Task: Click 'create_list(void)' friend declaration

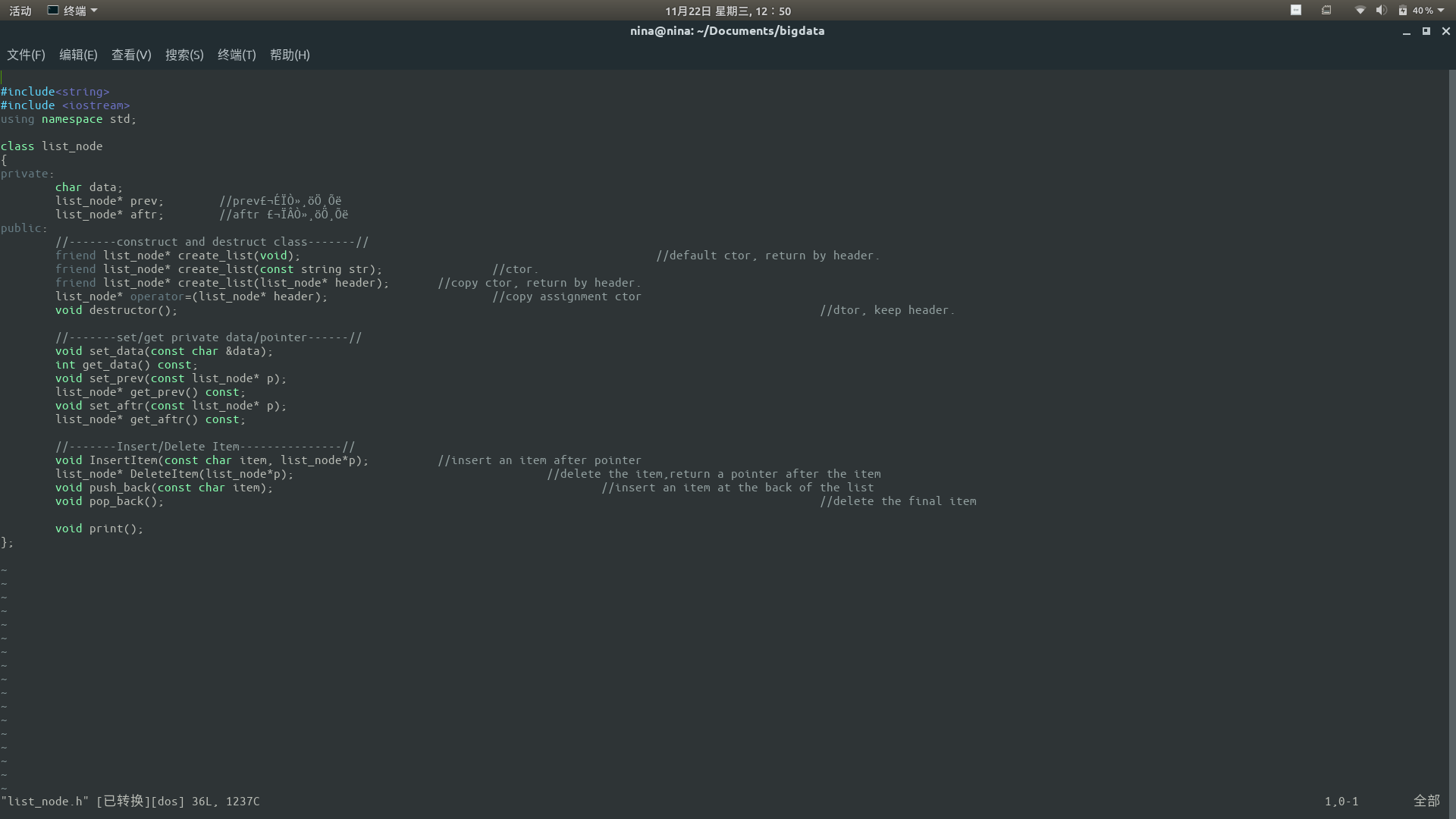Action: 177,256
